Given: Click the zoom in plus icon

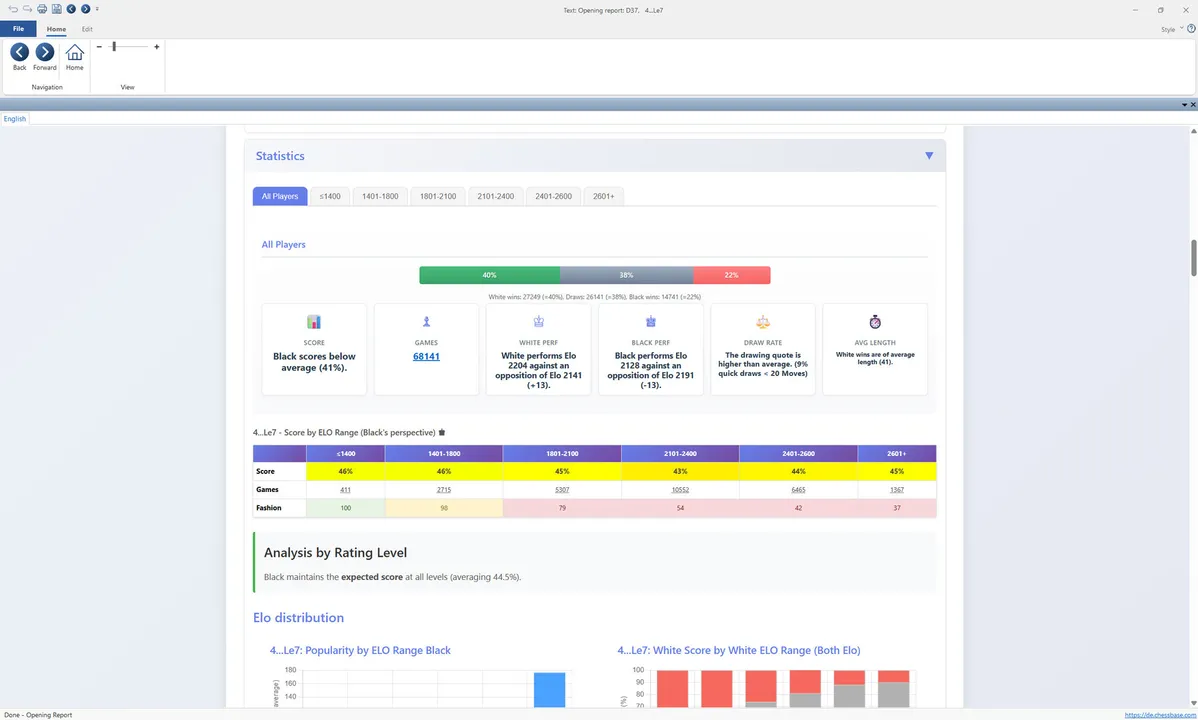Looking at the screenshot, I should 157,47.
